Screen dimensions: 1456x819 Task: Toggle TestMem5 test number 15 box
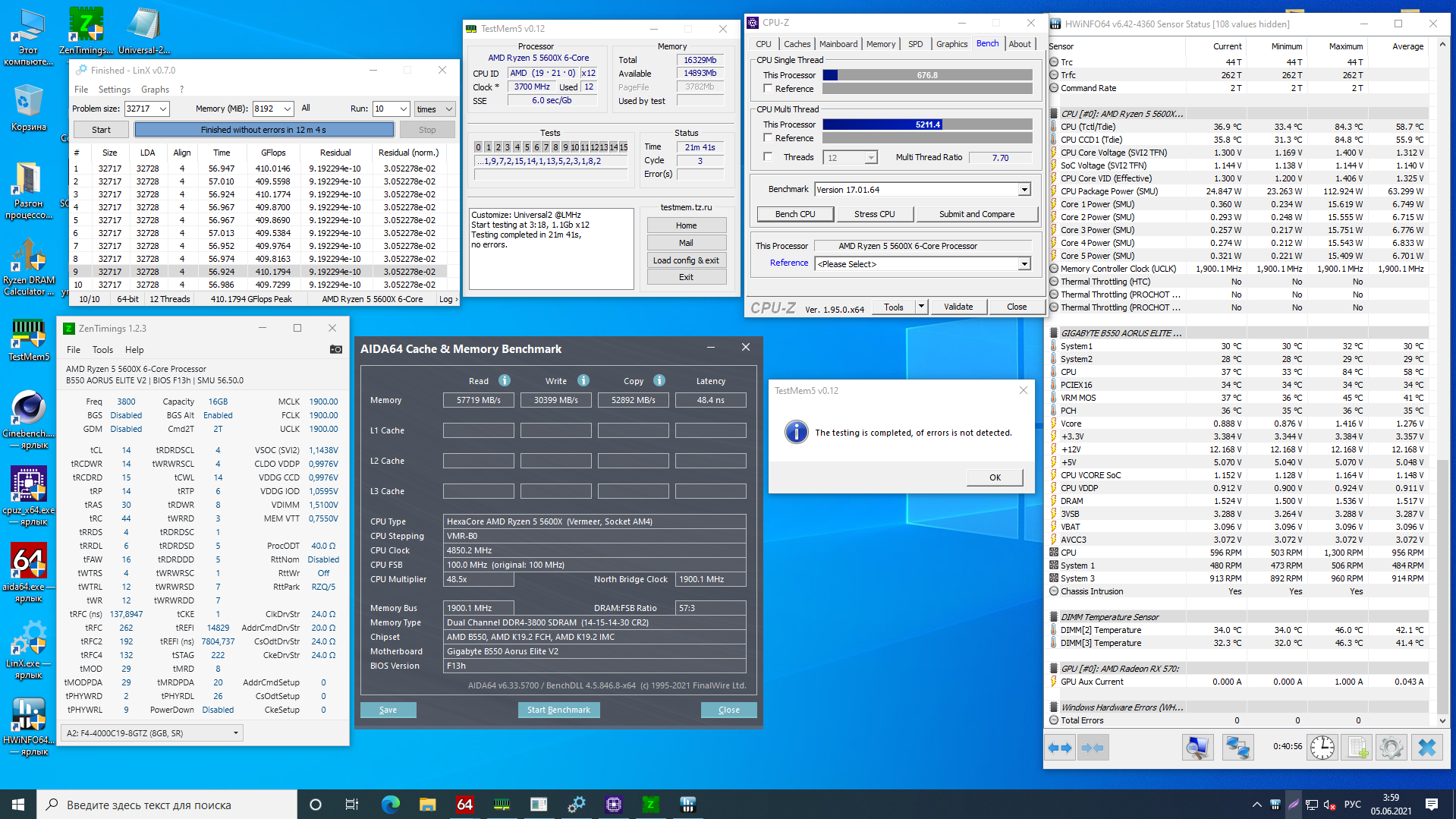[623, 147]
